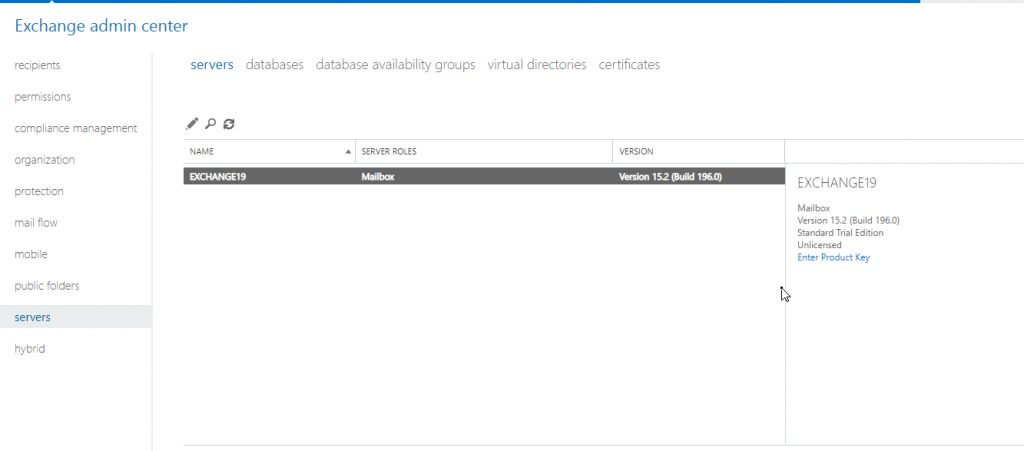The image size is (1024, 451).
Task: Go to public folders
Action: click(47, 286)
